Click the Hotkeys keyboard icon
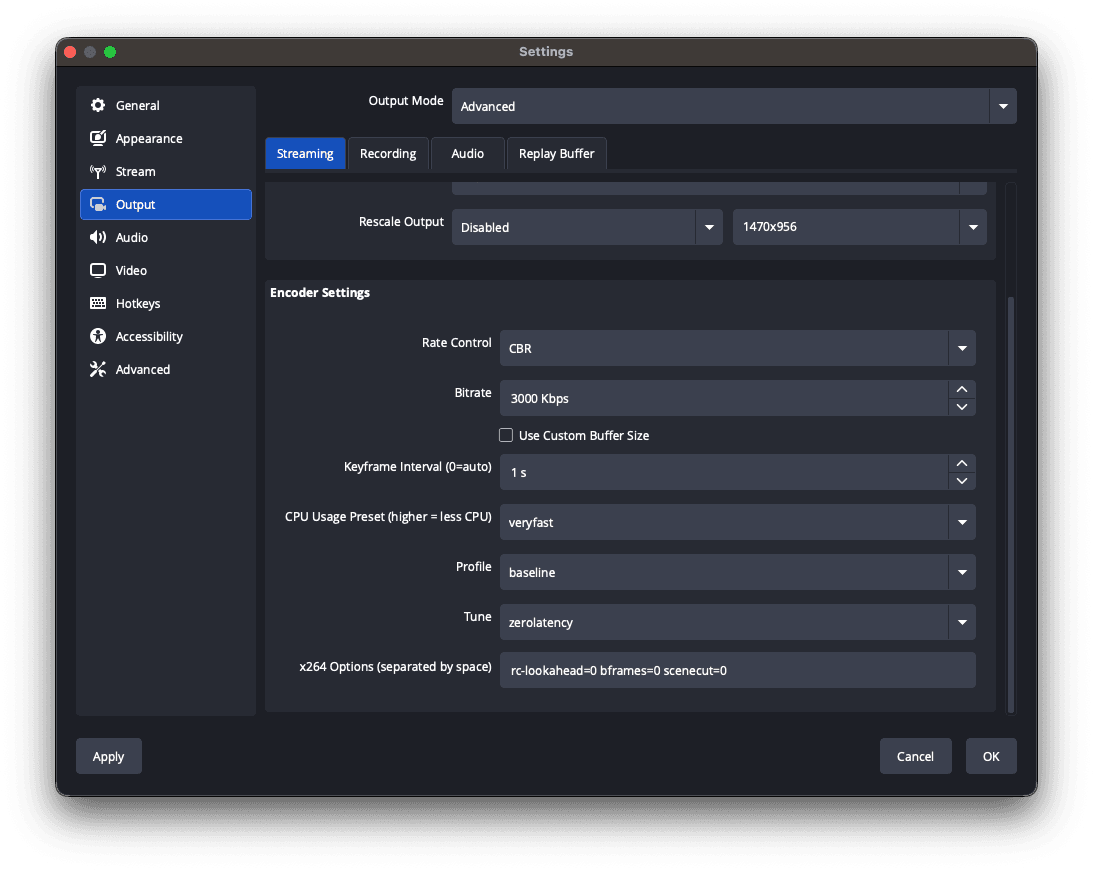 [98, 304]
